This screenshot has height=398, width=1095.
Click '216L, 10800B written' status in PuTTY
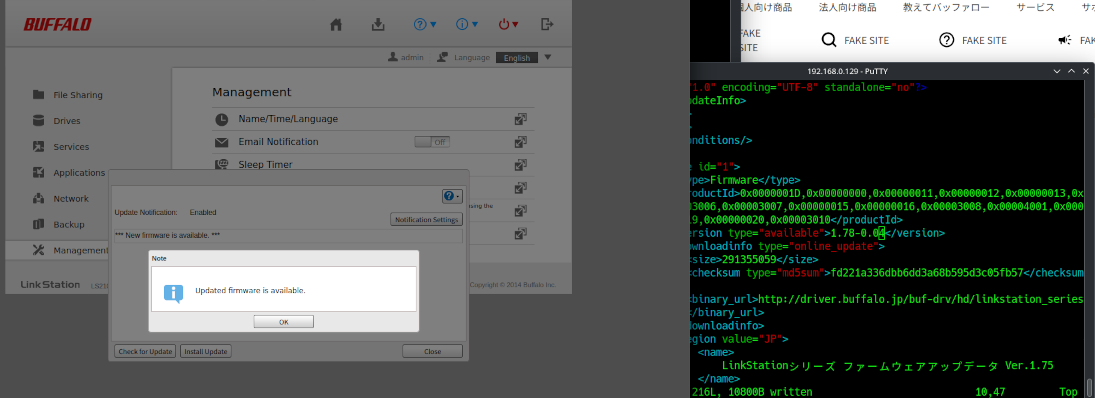point(752,392)
